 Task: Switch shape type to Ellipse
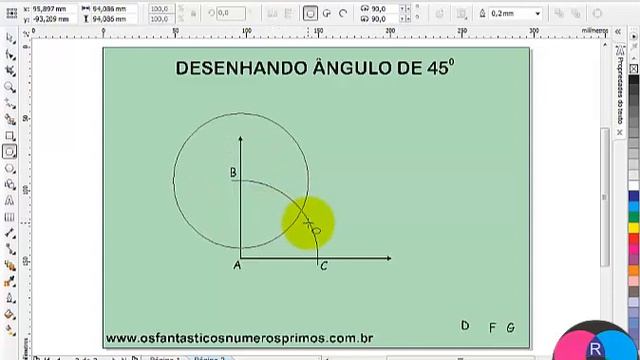[x=310, y=13]
